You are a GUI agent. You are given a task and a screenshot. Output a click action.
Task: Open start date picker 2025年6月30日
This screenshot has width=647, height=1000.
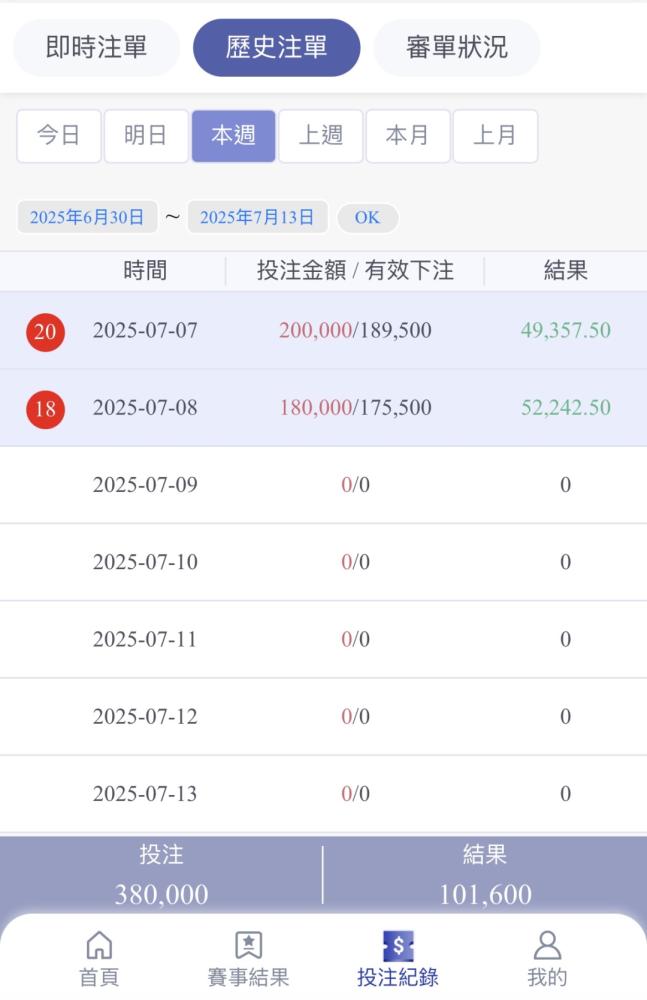[x=87, y=217]
